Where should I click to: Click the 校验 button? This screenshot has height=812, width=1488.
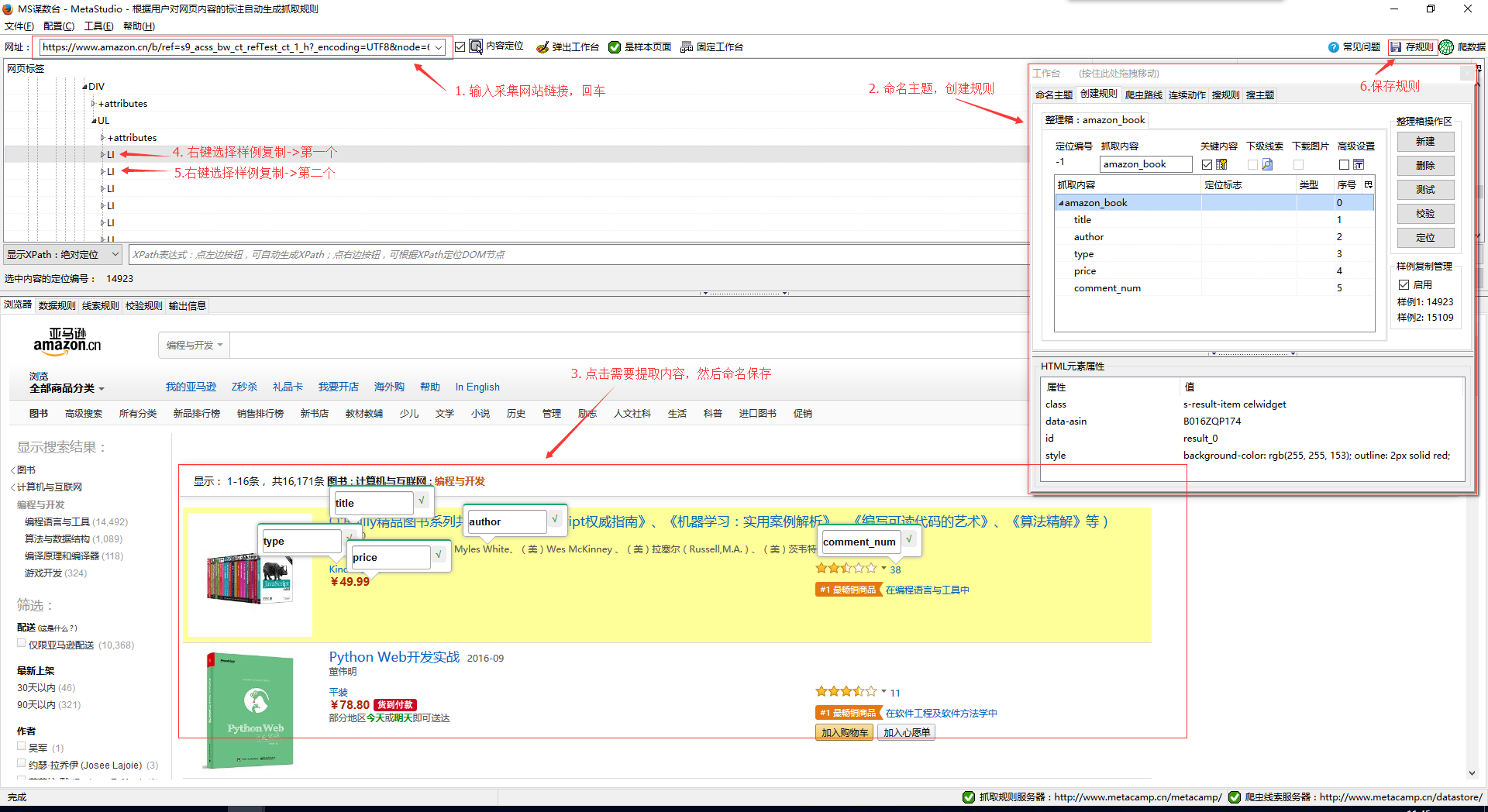tap(1425, 214)
